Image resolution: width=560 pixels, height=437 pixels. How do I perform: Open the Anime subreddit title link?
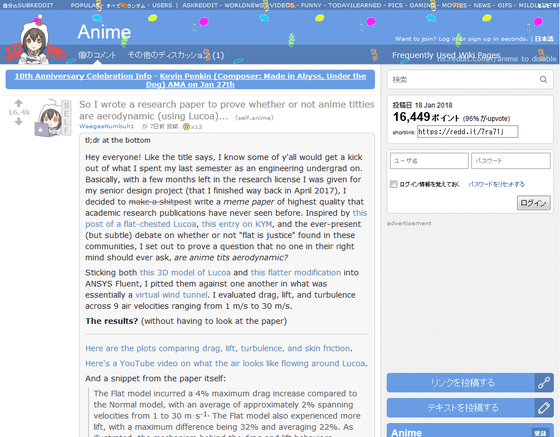(104, 32)
